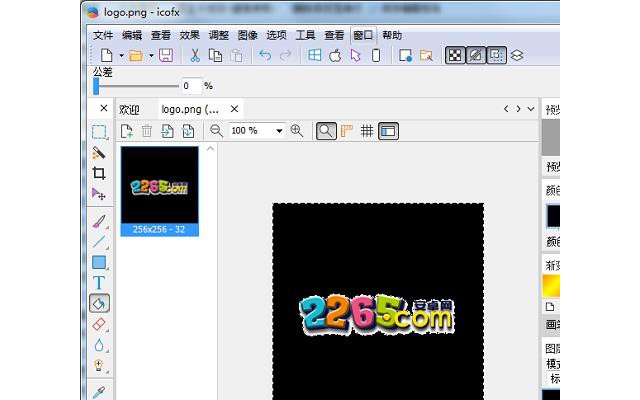Select the rectangular selection tool
Viewport: 640px width, 400px height.
(99, 132)
